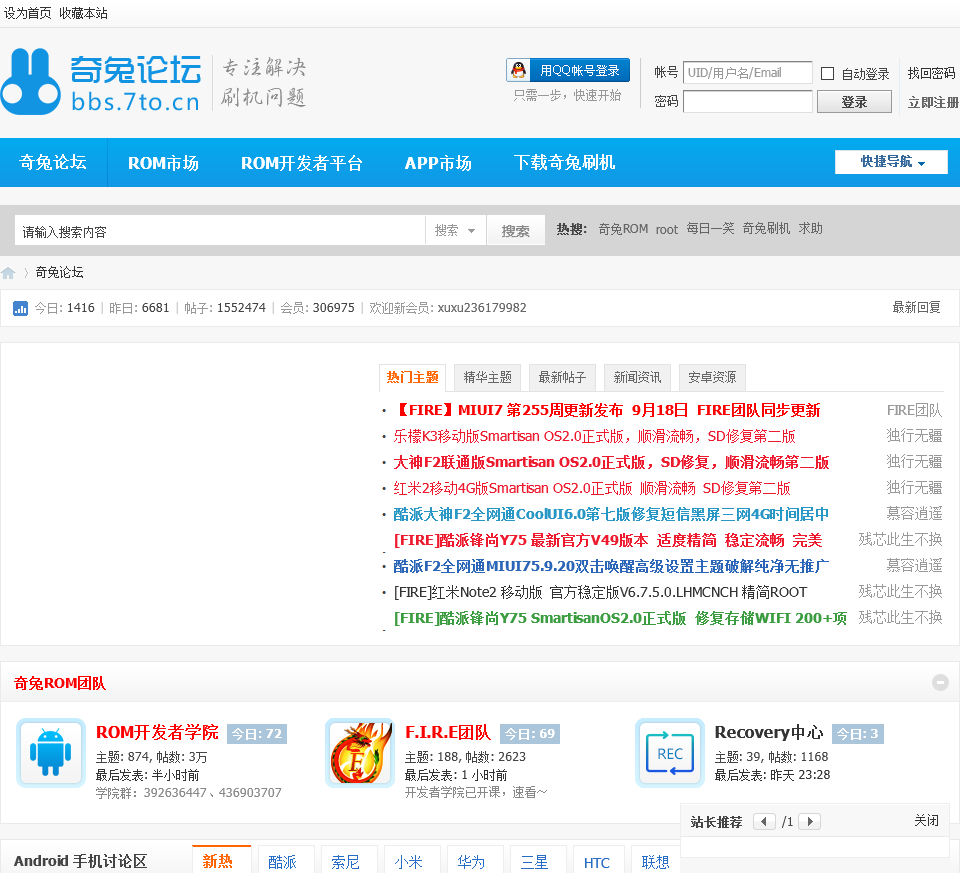Switch to the 安卓资源 tab

point(712,377)
